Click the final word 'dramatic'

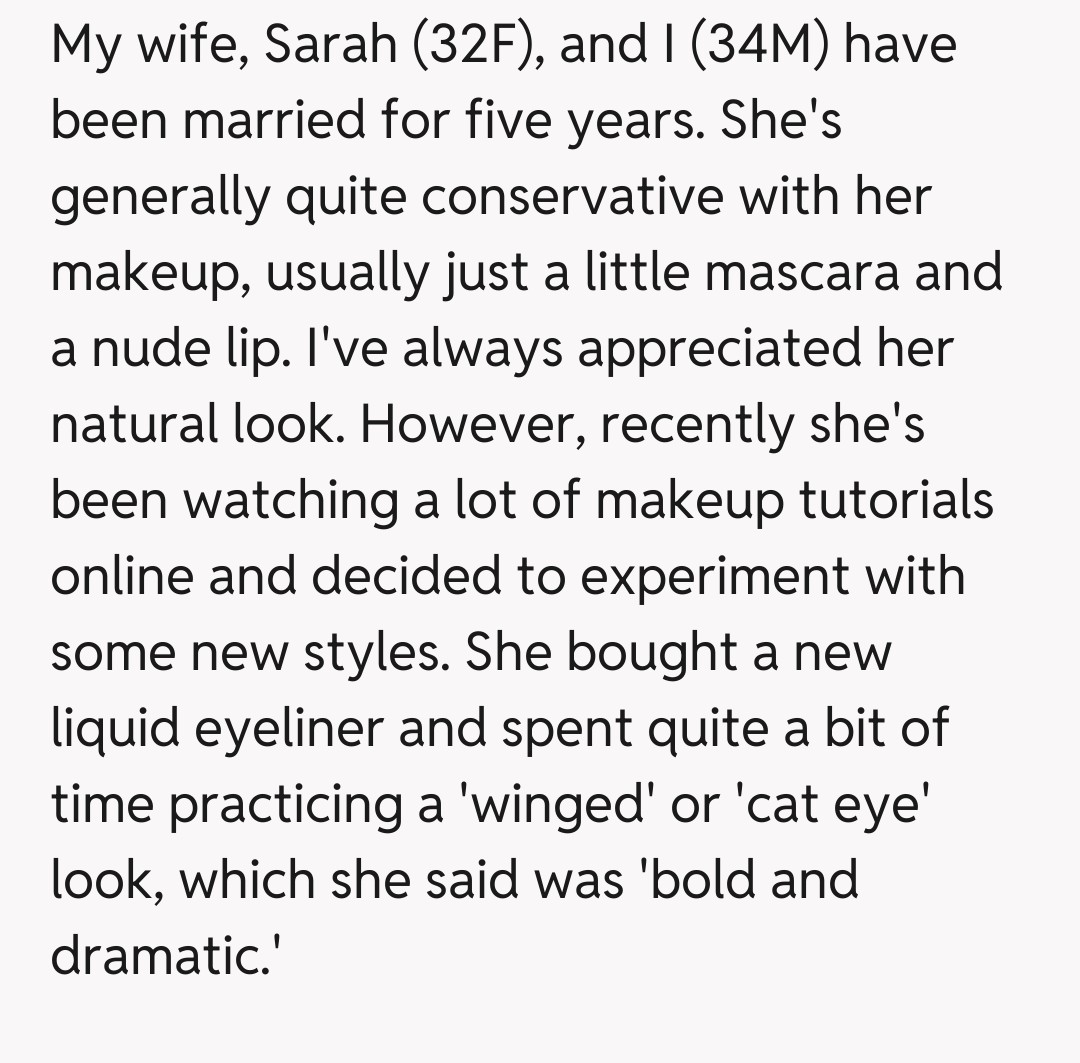coord(160,955)
